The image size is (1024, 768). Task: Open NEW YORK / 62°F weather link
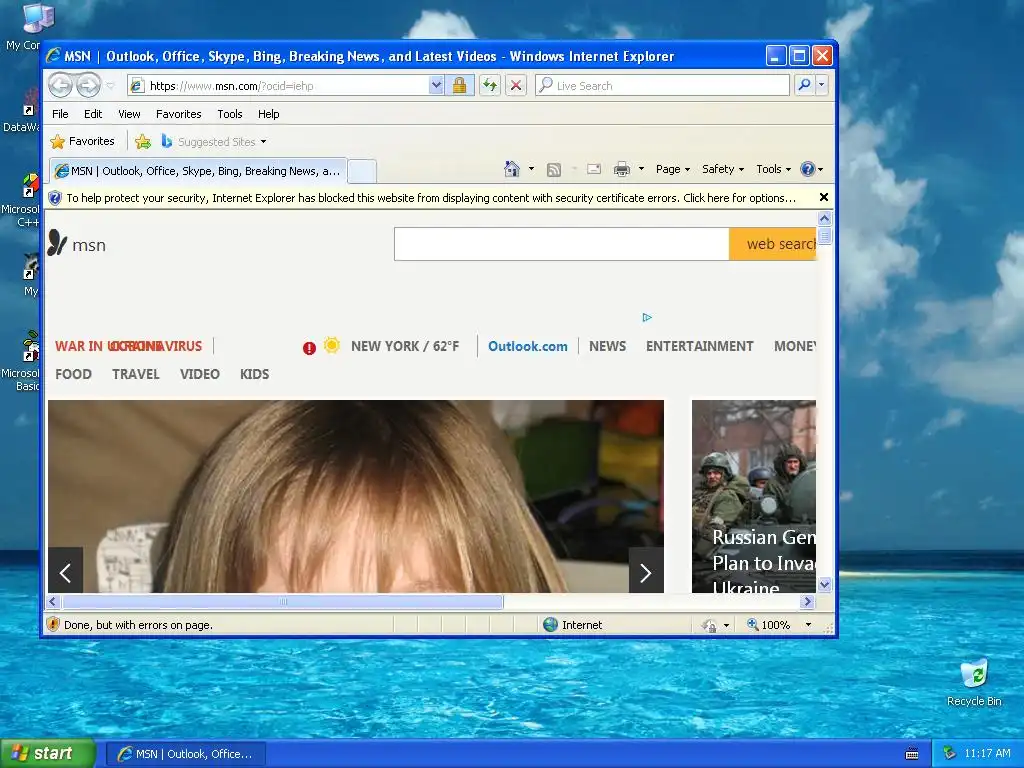(405, 346)
